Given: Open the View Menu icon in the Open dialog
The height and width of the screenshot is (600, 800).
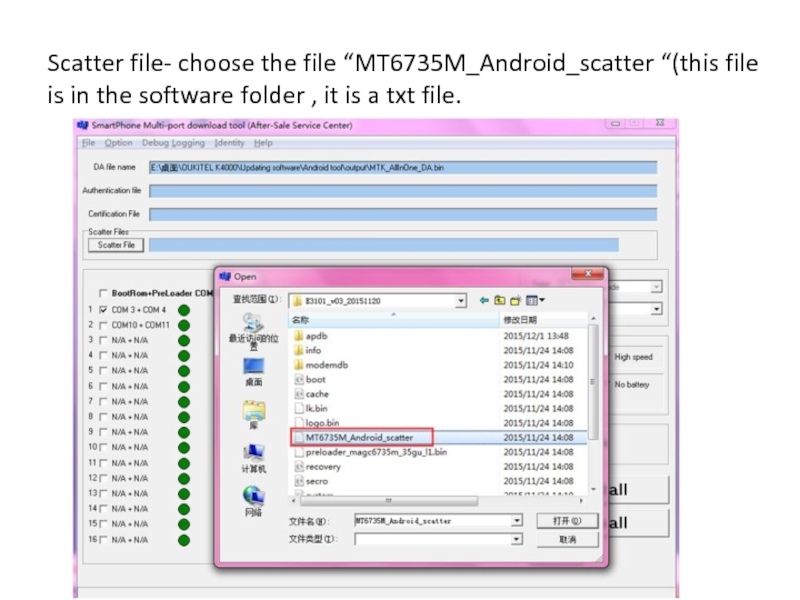Looking at the screenshot, I should pos(535,301).
